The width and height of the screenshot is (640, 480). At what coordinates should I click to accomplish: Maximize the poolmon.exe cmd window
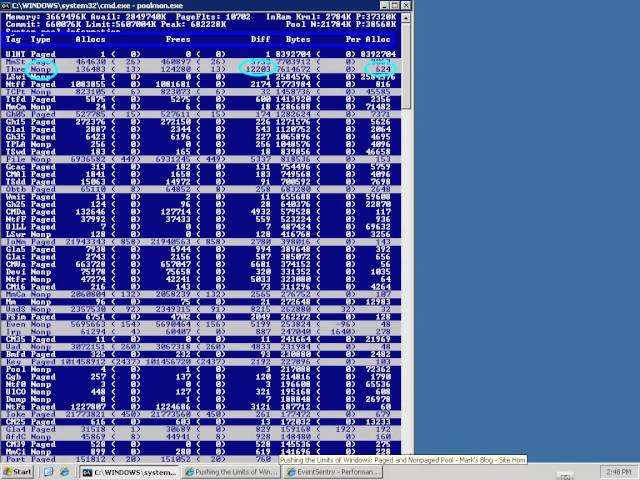[x=395, y=5]
